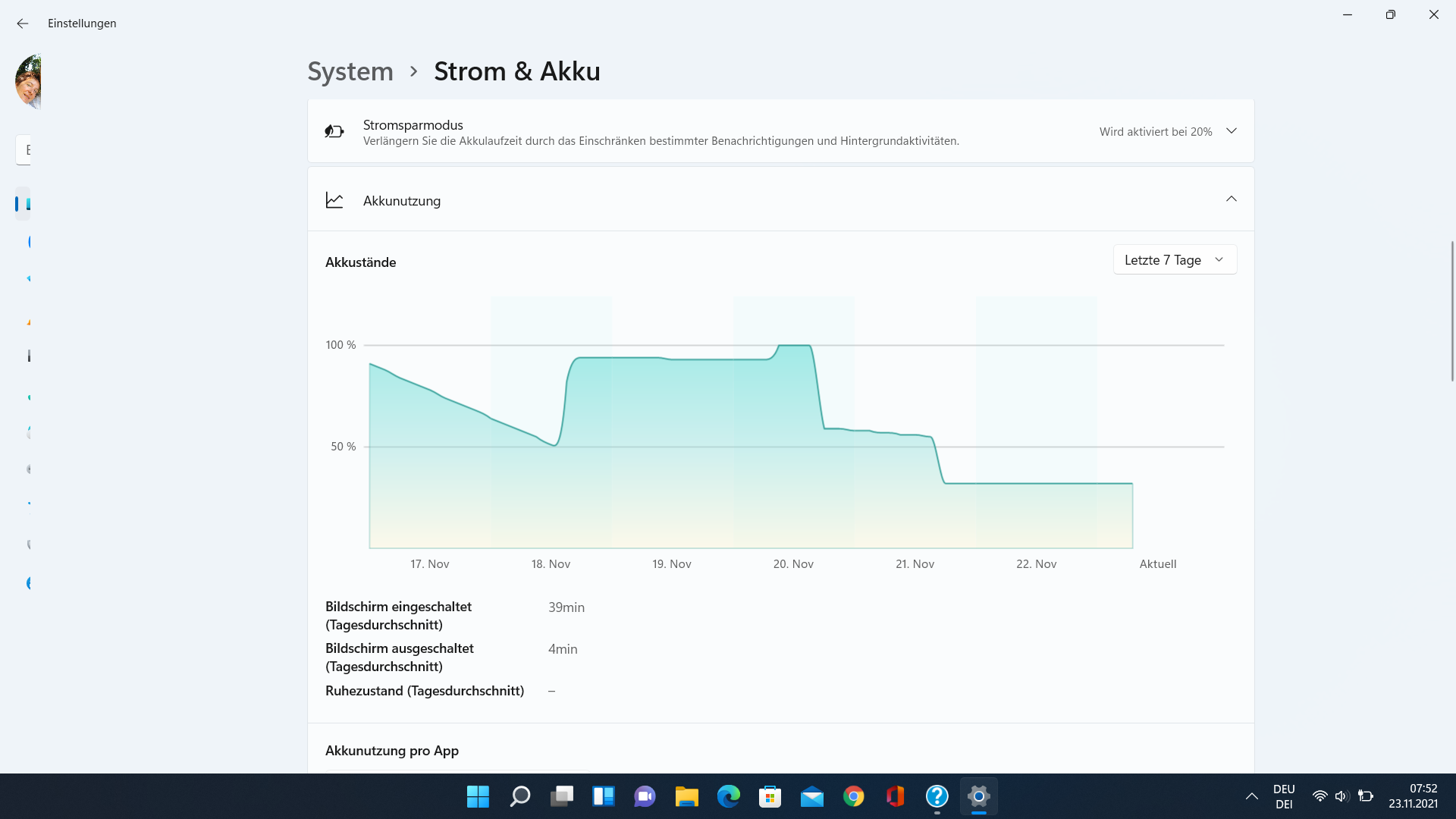Expand Stromsparmodus section chevron
This screenshot has height=819, width=1456.
pyautogui.click(x=1232, y=131)
